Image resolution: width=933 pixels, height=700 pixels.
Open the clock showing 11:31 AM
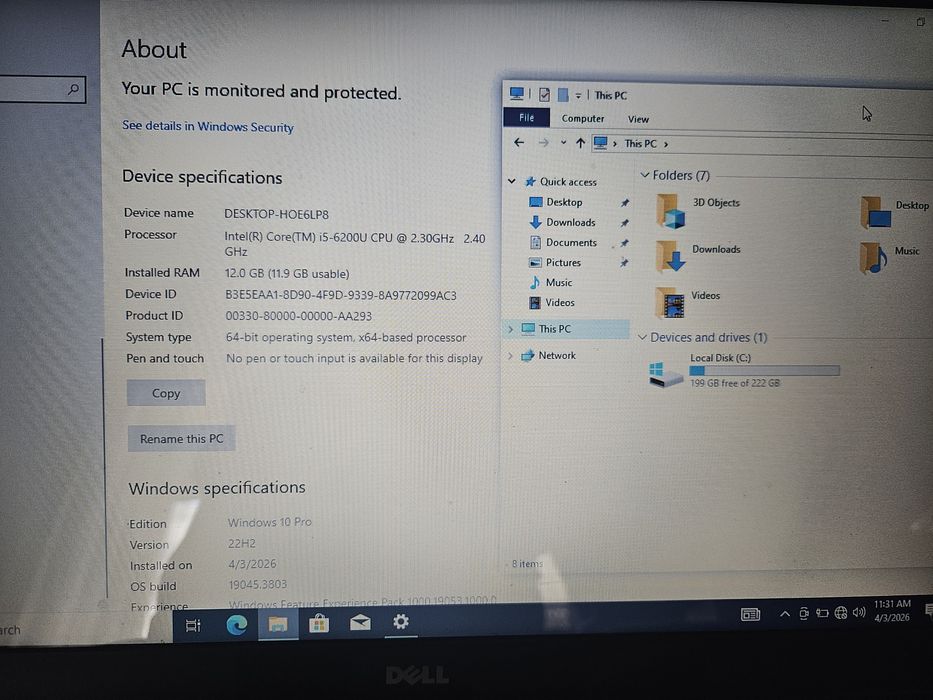click(893, 611)
